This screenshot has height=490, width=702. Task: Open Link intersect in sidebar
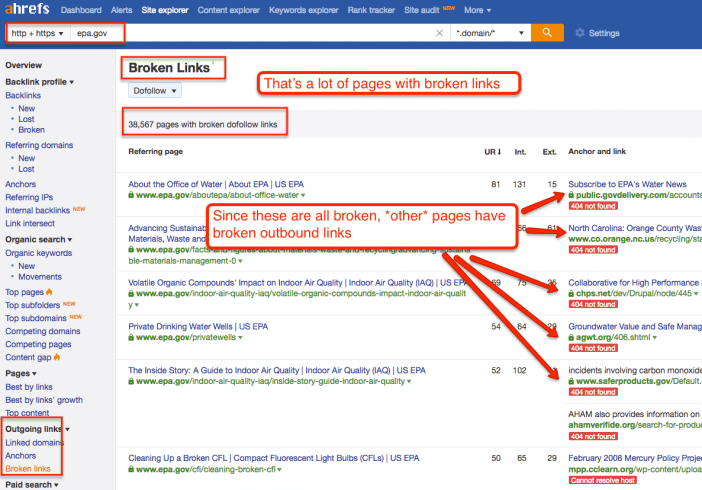30,224
